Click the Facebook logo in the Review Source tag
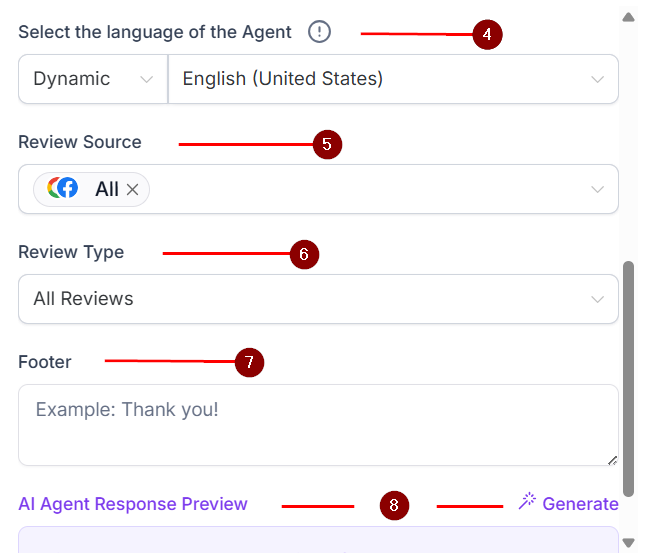 point(69,188)
